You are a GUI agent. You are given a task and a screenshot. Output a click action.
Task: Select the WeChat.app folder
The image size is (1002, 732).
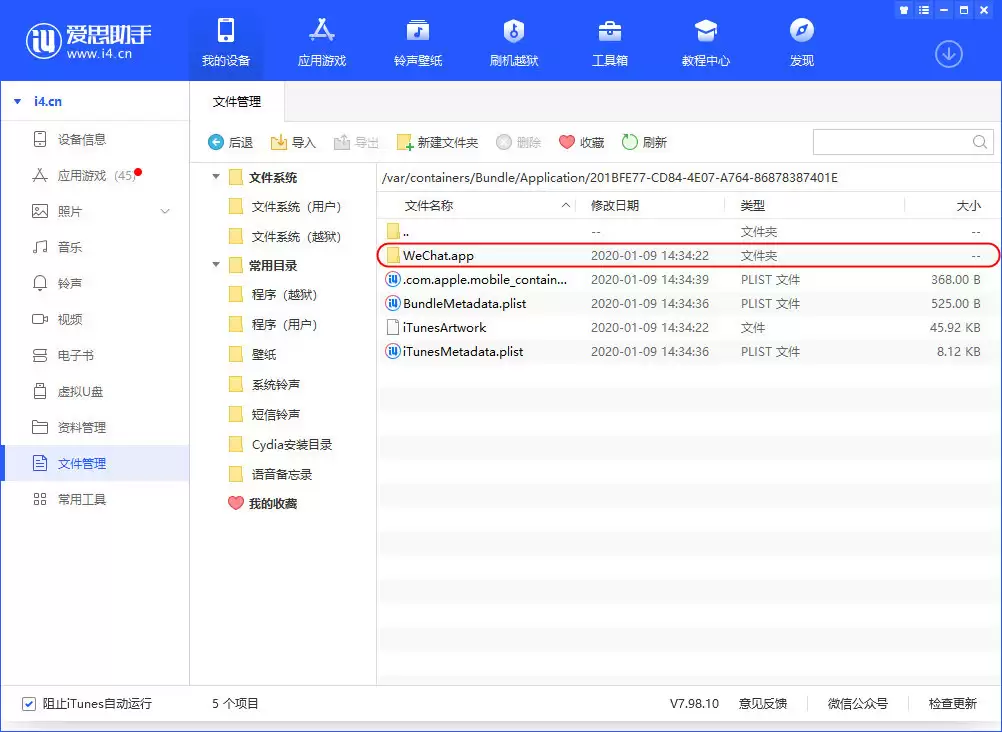[x=688, y=255]
